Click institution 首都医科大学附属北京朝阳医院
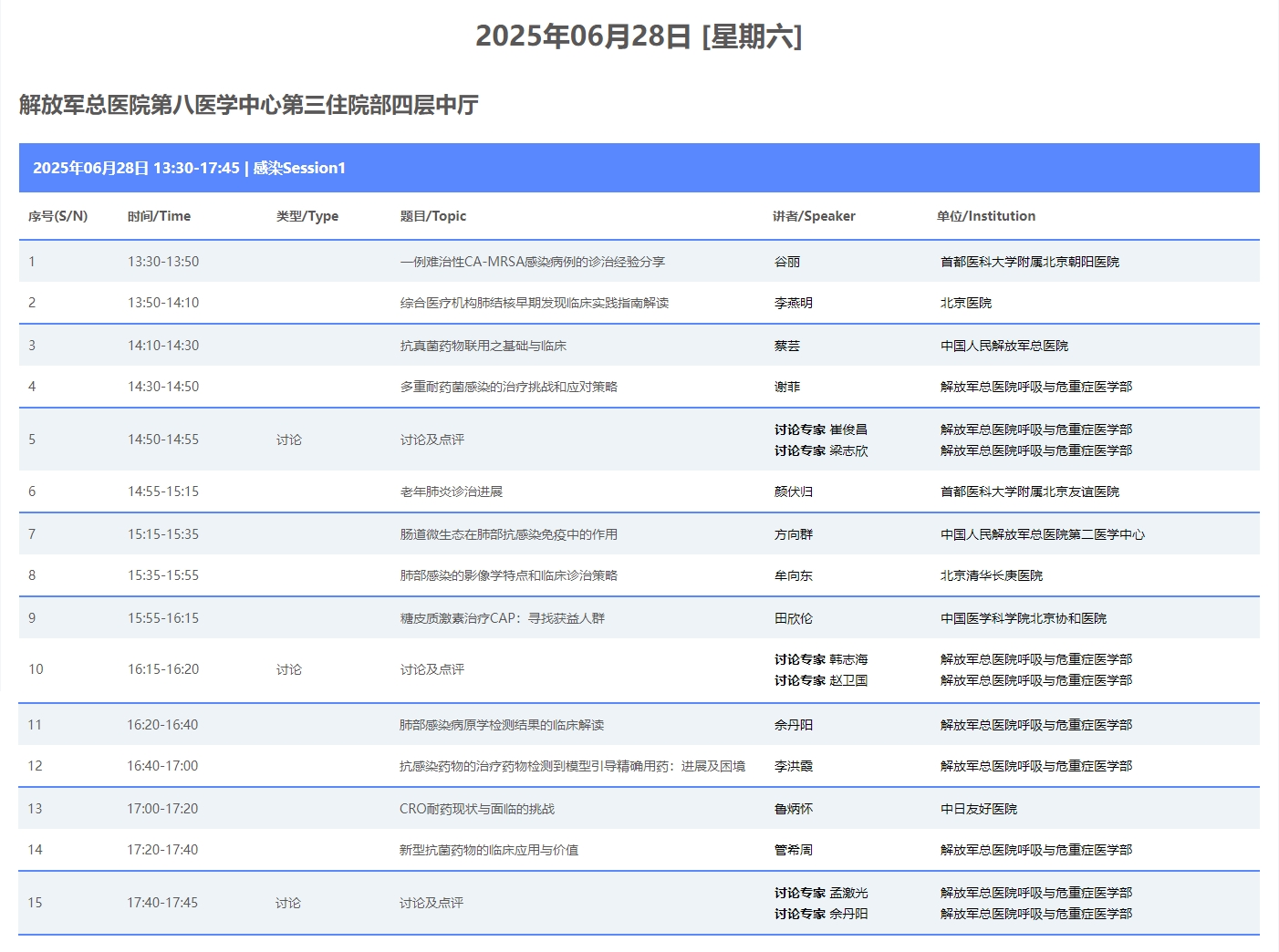 (x=1030, y=262)
